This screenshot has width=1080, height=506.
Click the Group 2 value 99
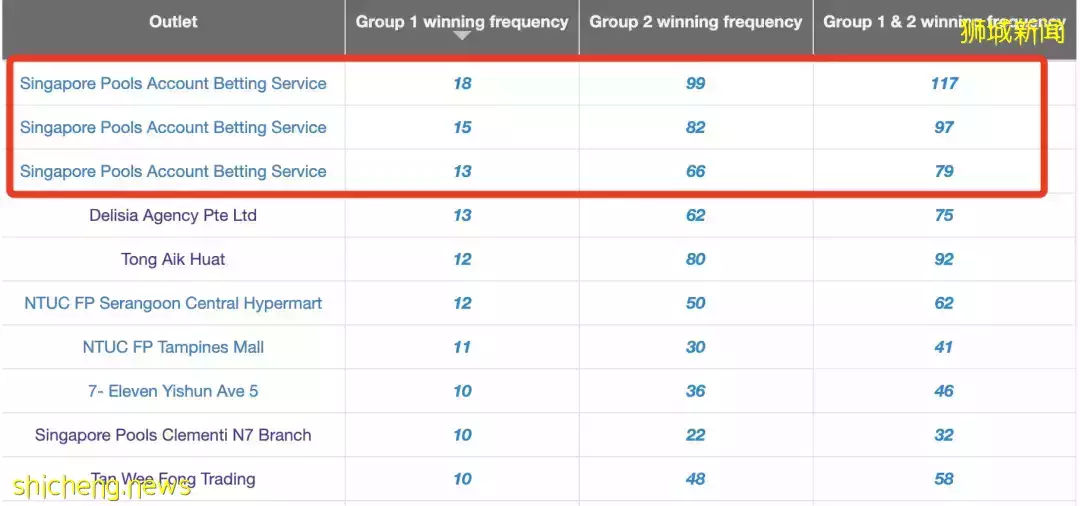(696, 83)
